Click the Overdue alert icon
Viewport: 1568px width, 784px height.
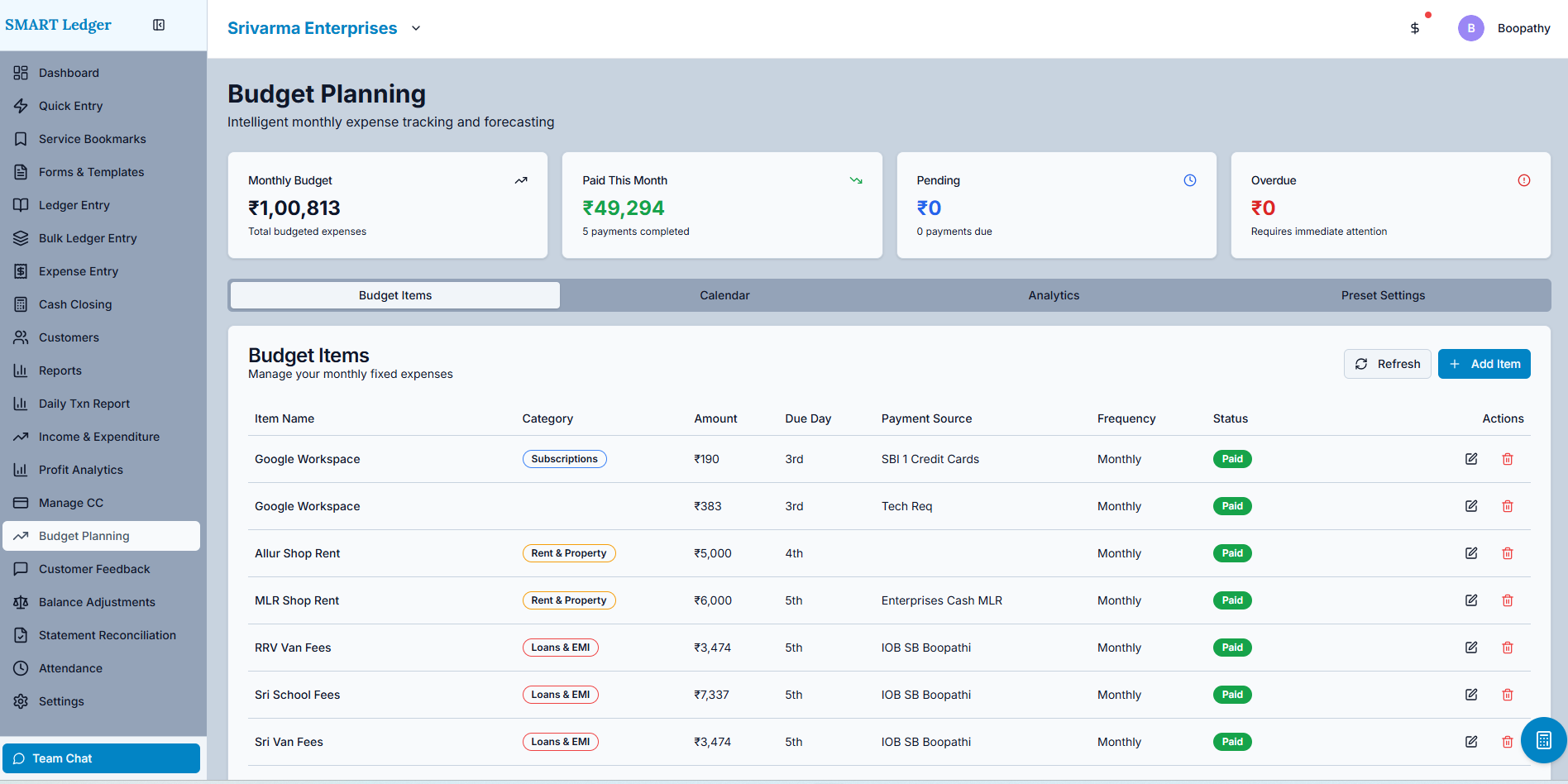click(1524, 180)
